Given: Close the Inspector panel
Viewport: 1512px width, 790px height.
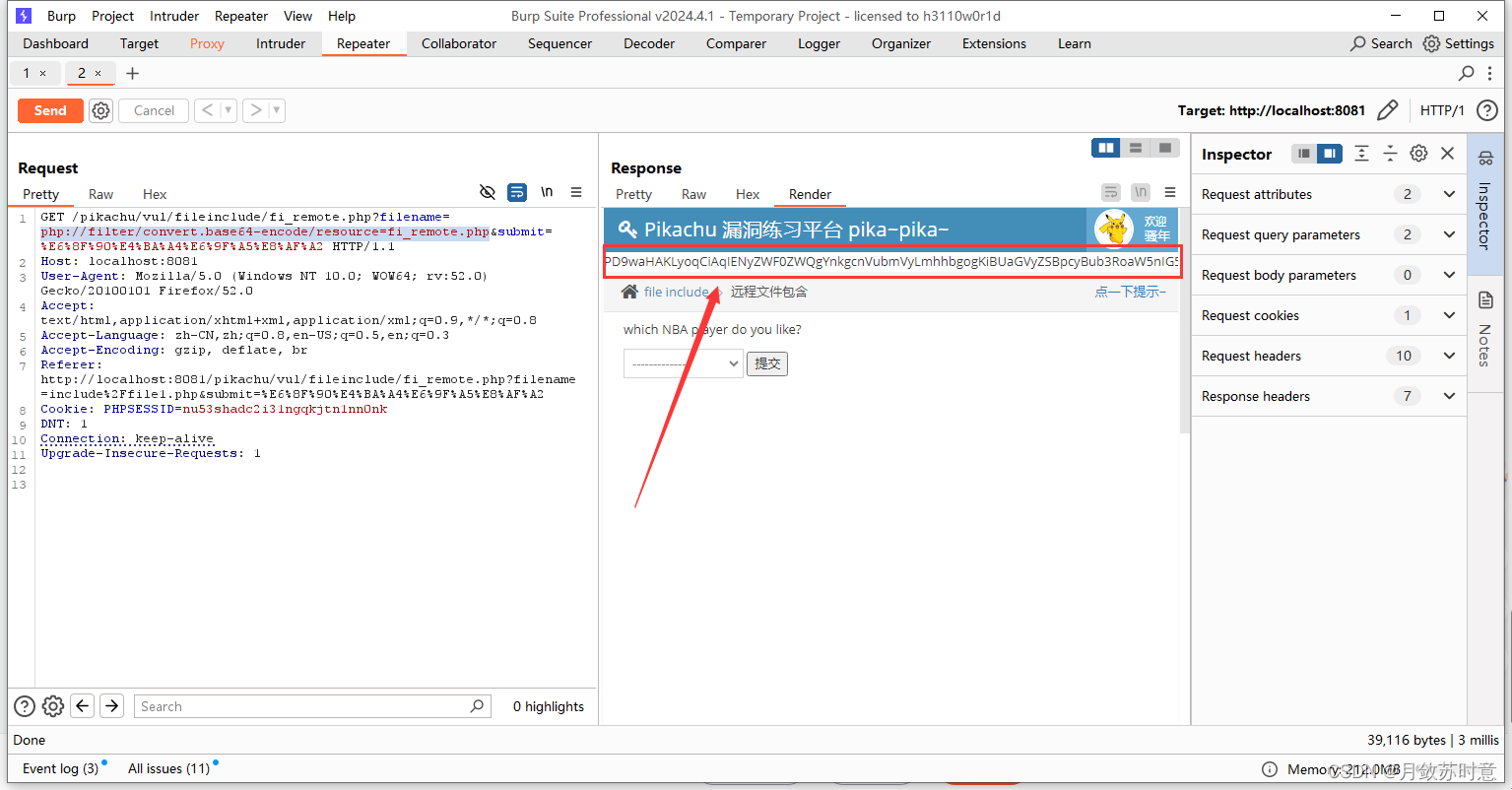Looking at the screenshot, I should 1447,154.
